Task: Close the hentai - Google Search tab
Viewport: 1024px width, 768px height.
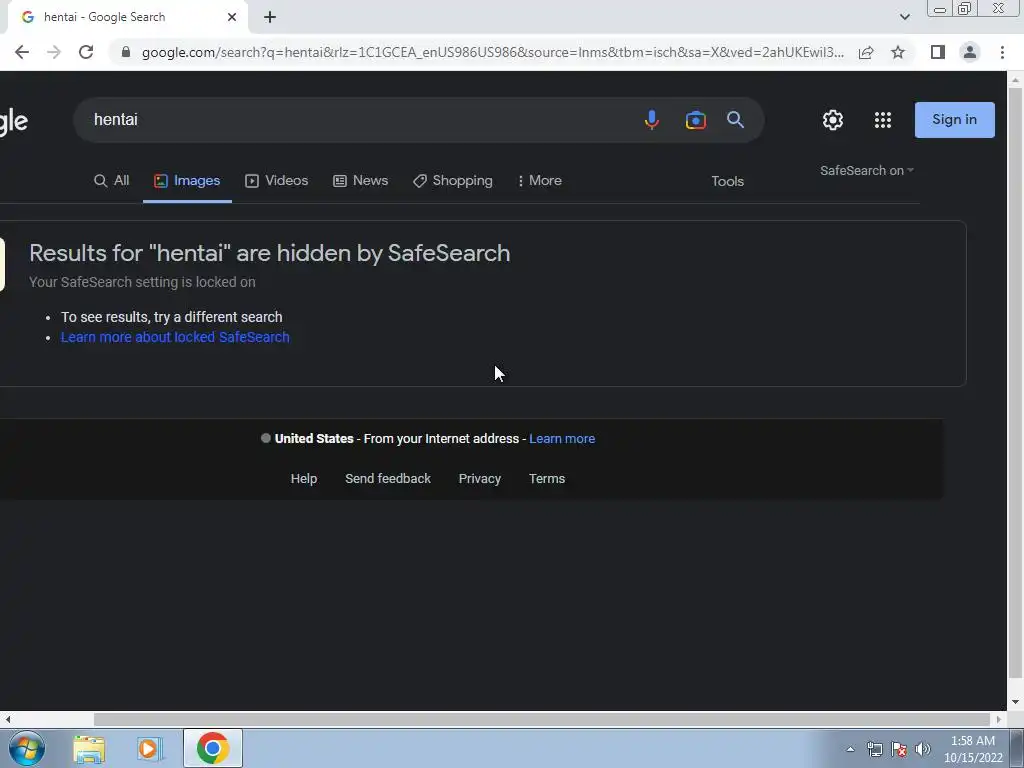Action: [232, 17]
